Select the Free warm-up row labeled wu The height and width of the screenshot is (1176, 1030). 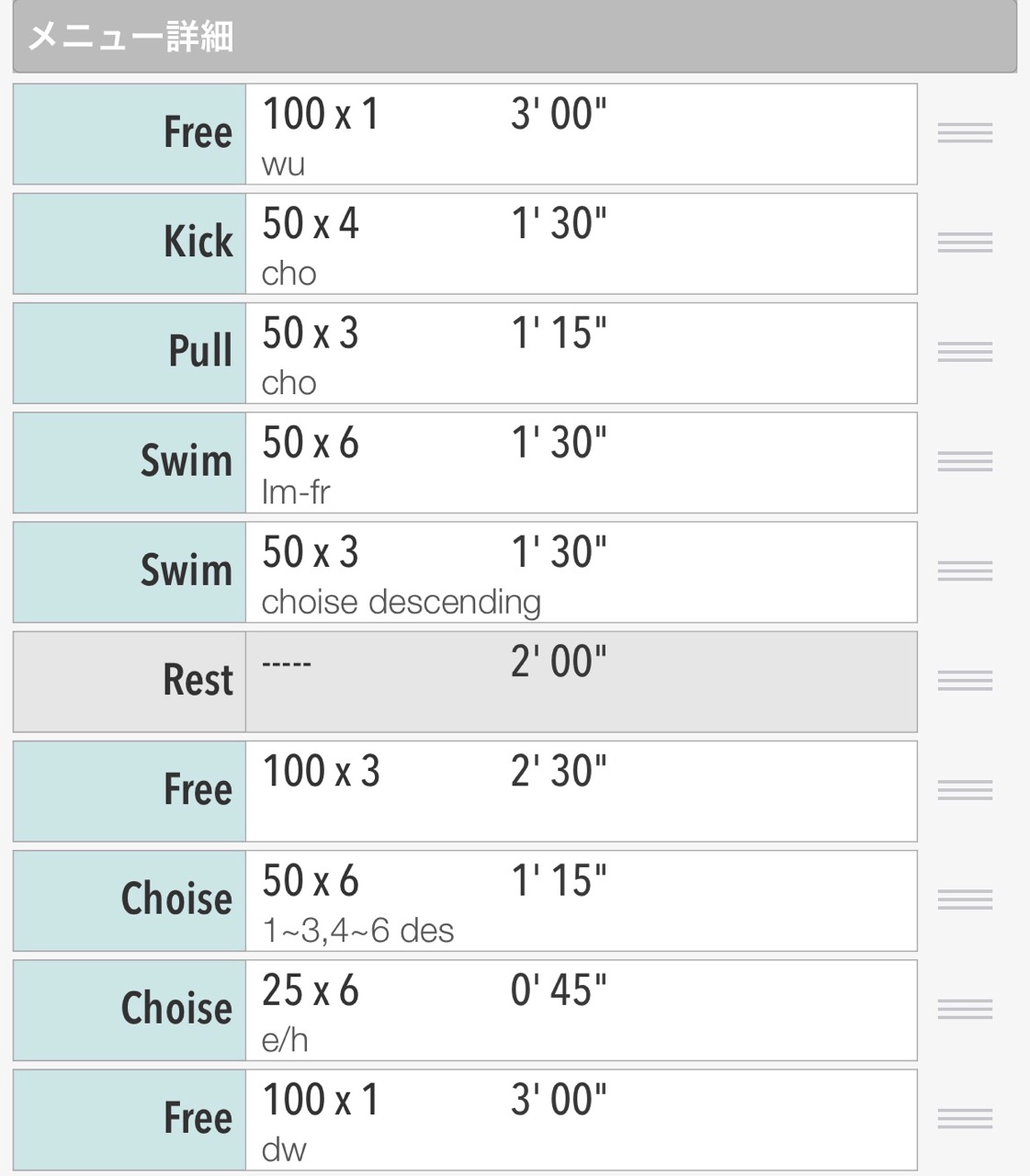(x=465, y=134)
